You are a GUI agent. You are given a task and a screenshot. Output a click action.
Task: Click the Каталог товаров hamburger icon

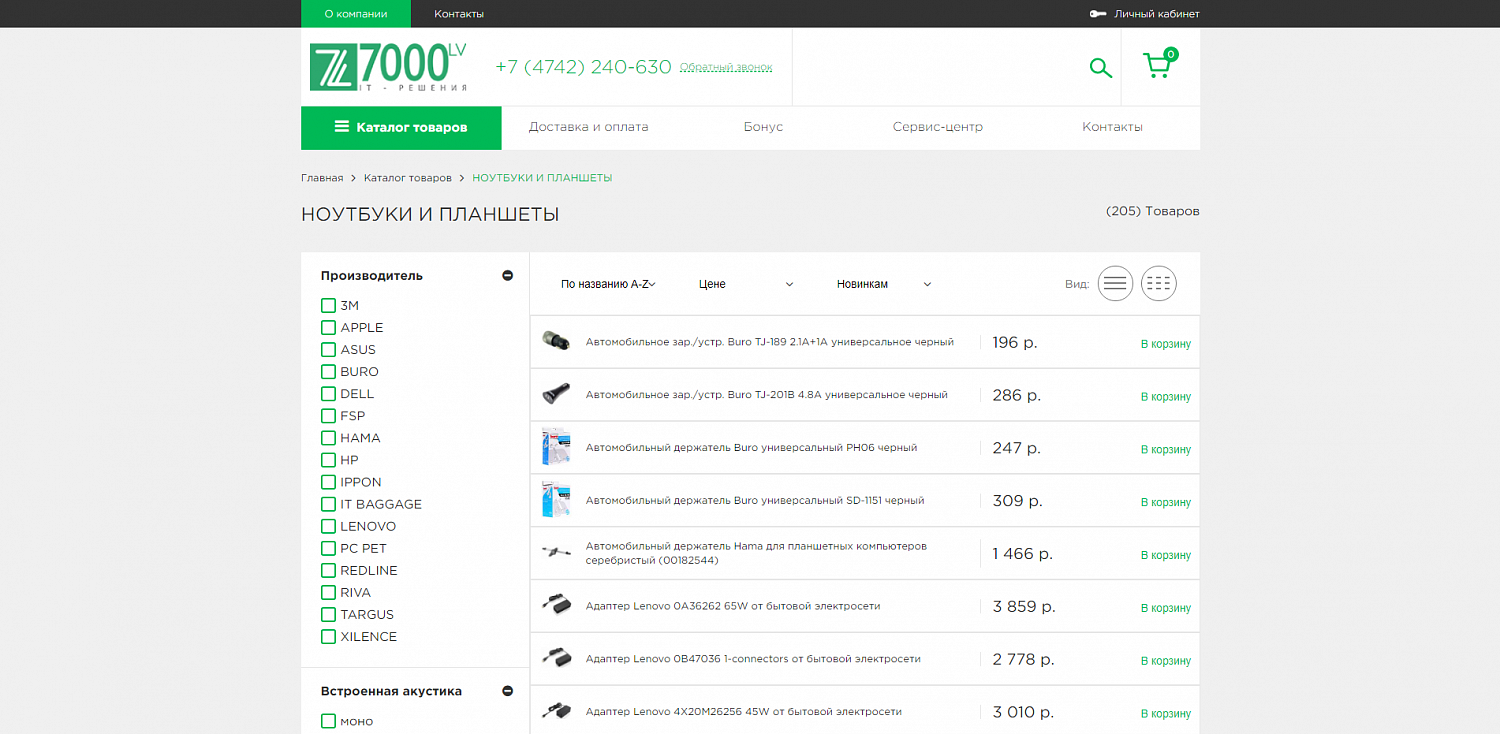click(342, 127)
